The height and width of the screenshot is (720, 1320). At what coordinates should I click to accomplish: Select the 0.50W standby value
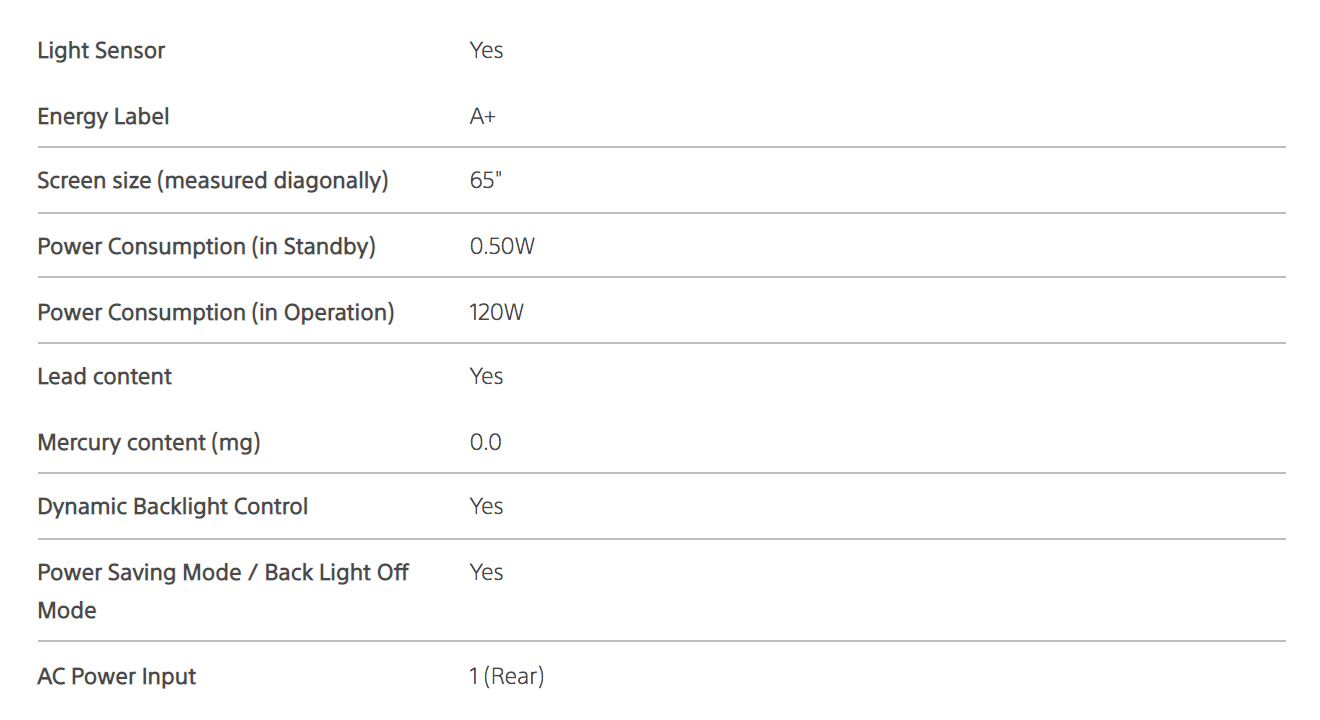502,246
